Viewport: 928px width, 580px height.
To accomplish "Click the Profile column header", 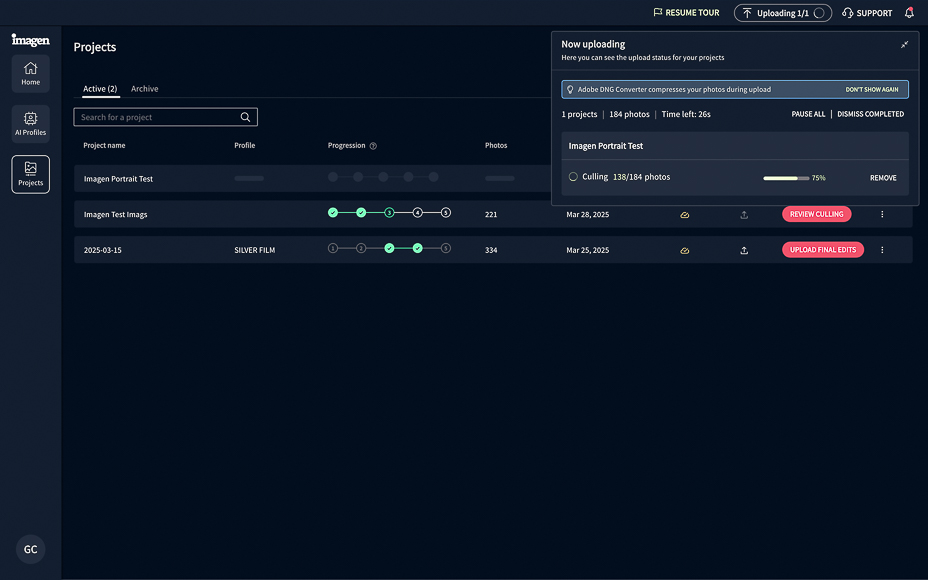I will click(x=244, y=146).
